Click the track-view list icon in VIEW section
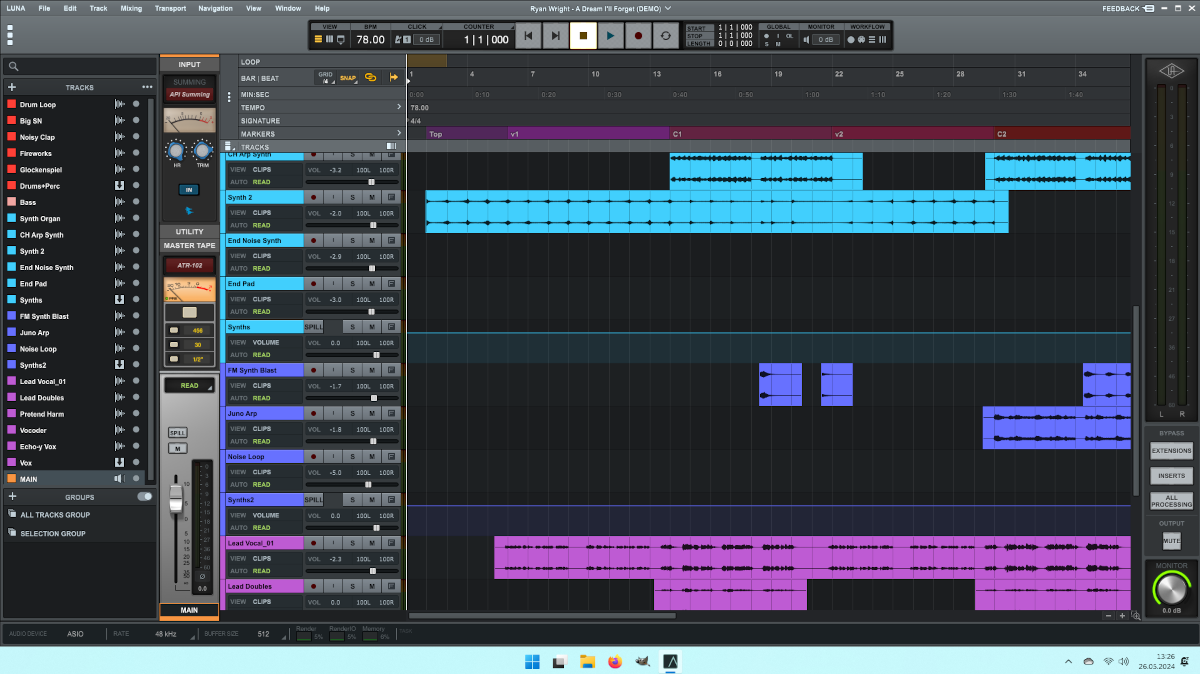This screenshot has width=1200, height=674. [x=319, y=39]
